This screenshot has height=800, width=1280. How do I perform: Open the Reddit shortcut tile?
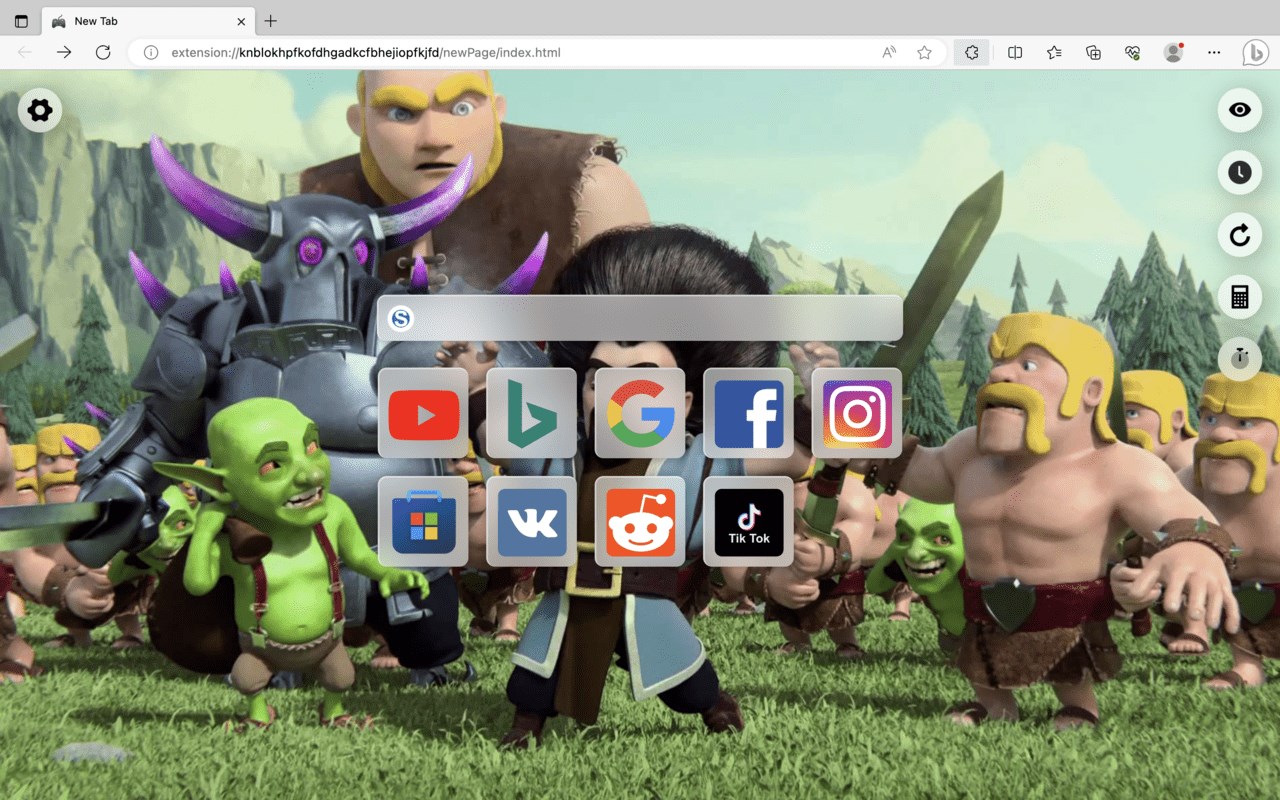(x=640, y=521)
